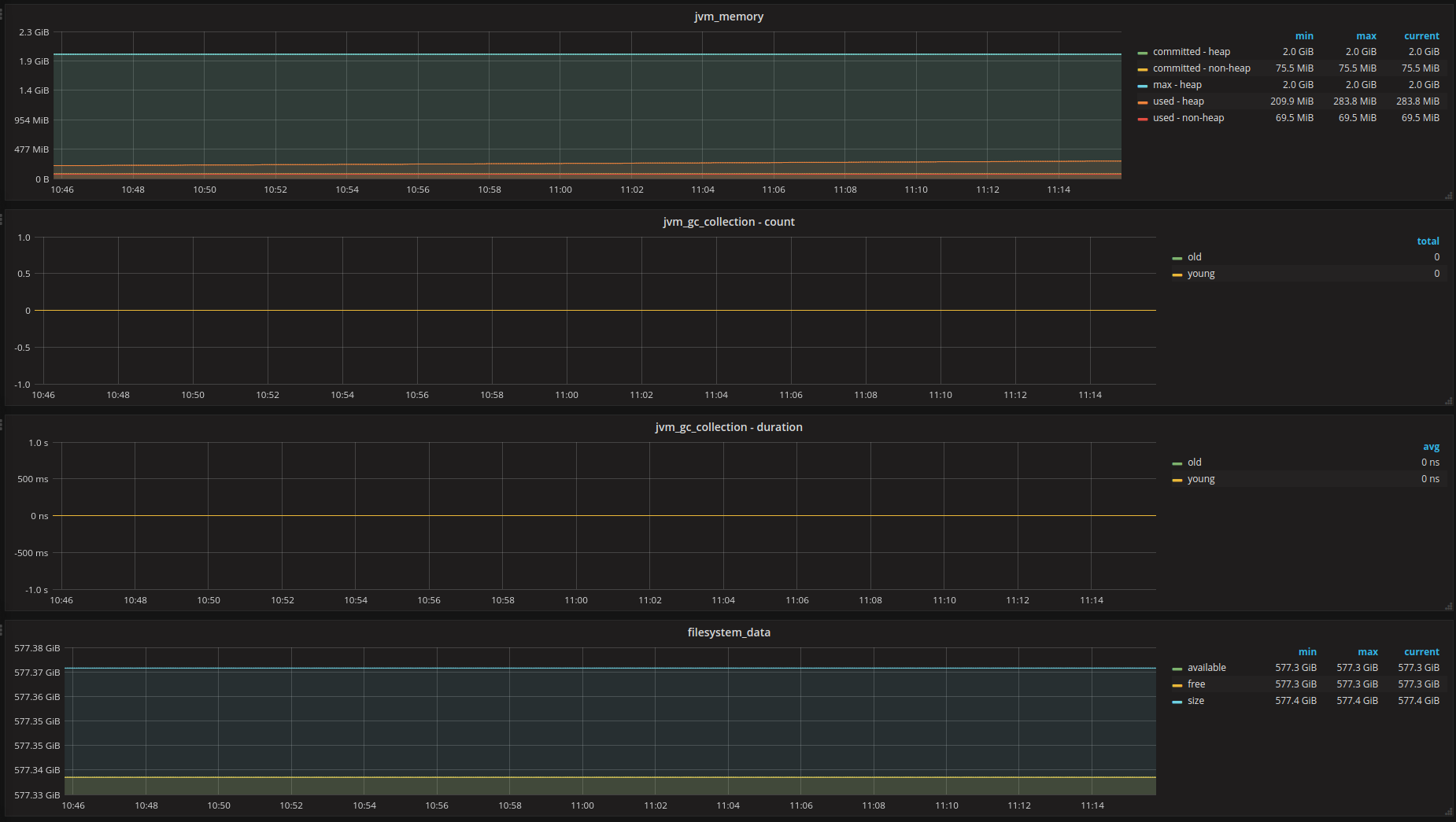
Task: Toggle the free series label in filesystem_data
Action: (1196, 684)
